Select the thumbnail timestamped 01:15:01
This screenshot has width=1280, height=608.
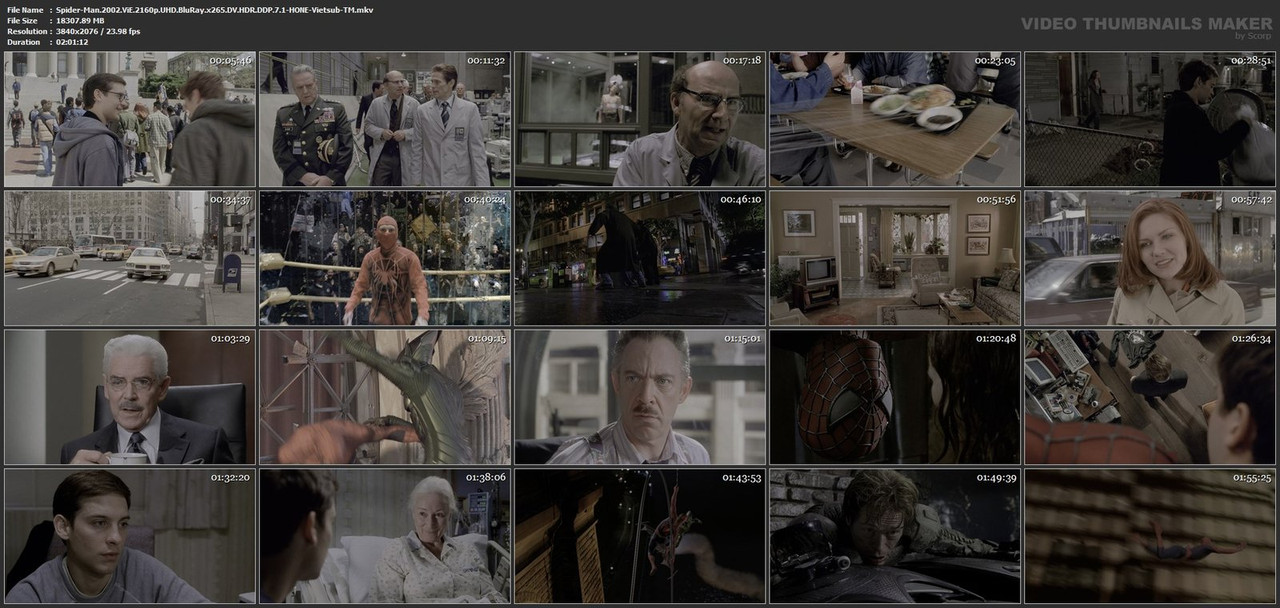click(x=640, y=397)
